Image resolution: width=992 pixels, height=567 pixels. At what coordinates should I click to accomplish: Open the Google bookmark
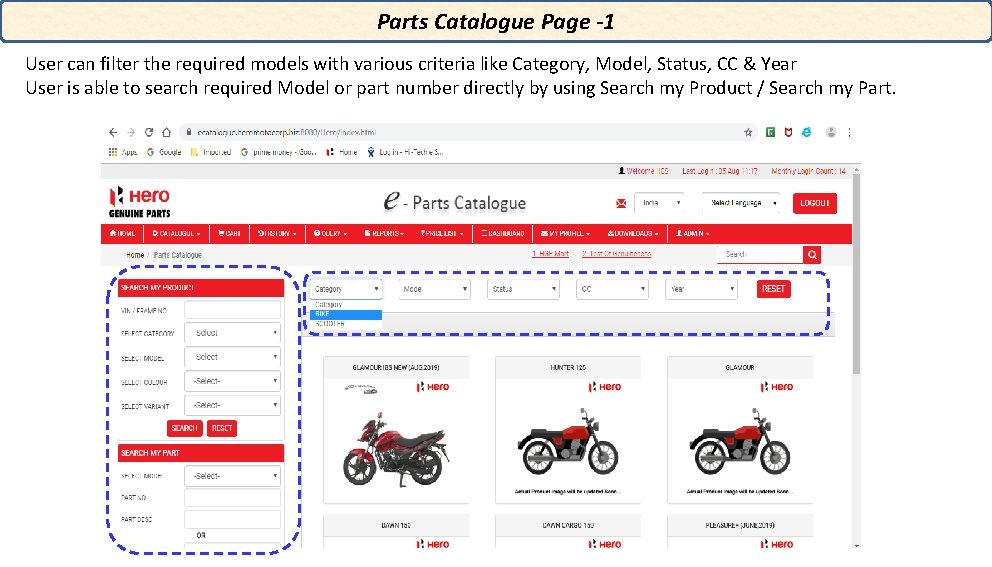(x=164, y=152)
